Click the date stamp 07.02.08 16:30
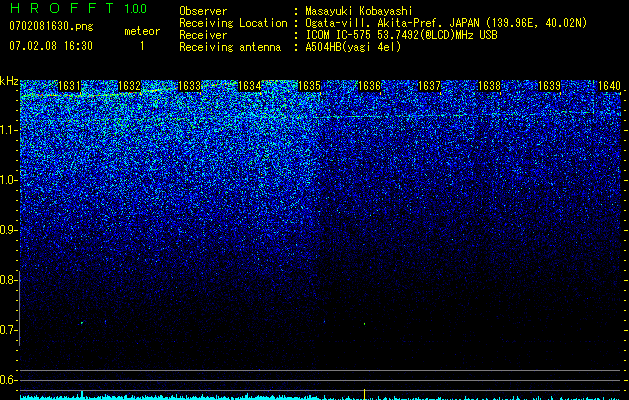 (x=51, y=46)
